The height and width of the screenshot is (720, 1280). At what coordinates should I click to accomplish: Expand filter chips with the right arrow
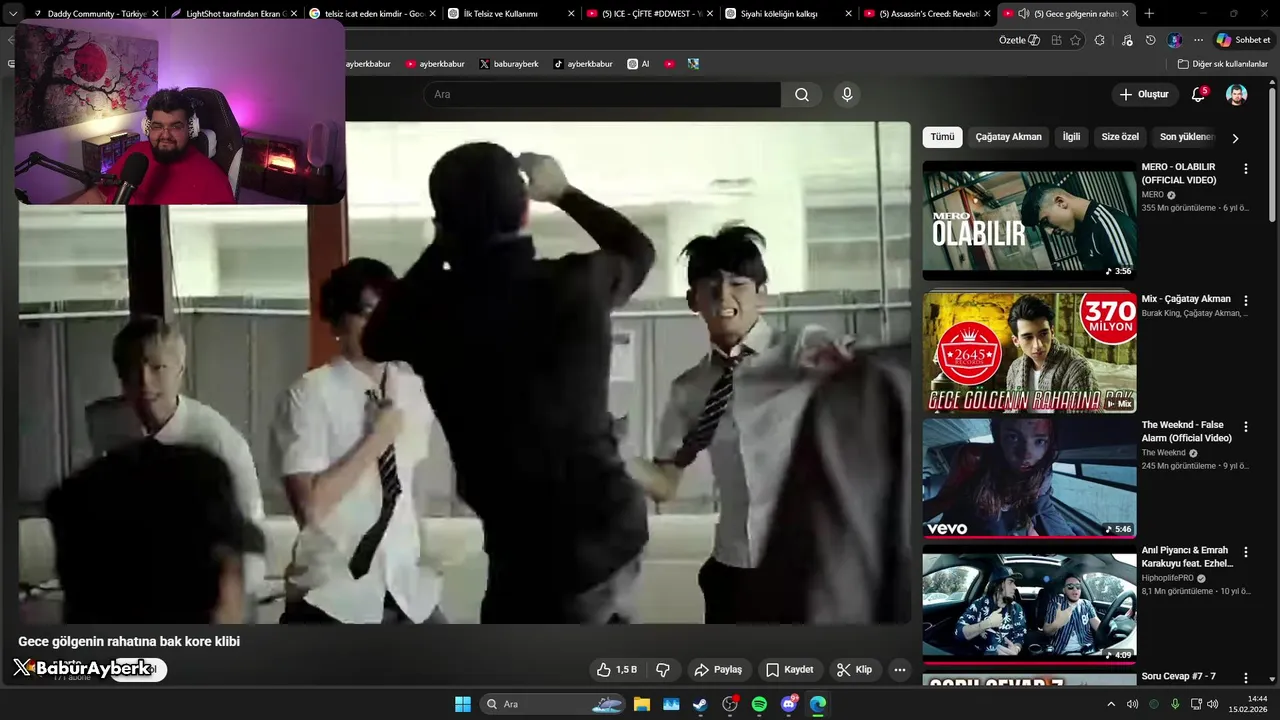click(1235, 138)
